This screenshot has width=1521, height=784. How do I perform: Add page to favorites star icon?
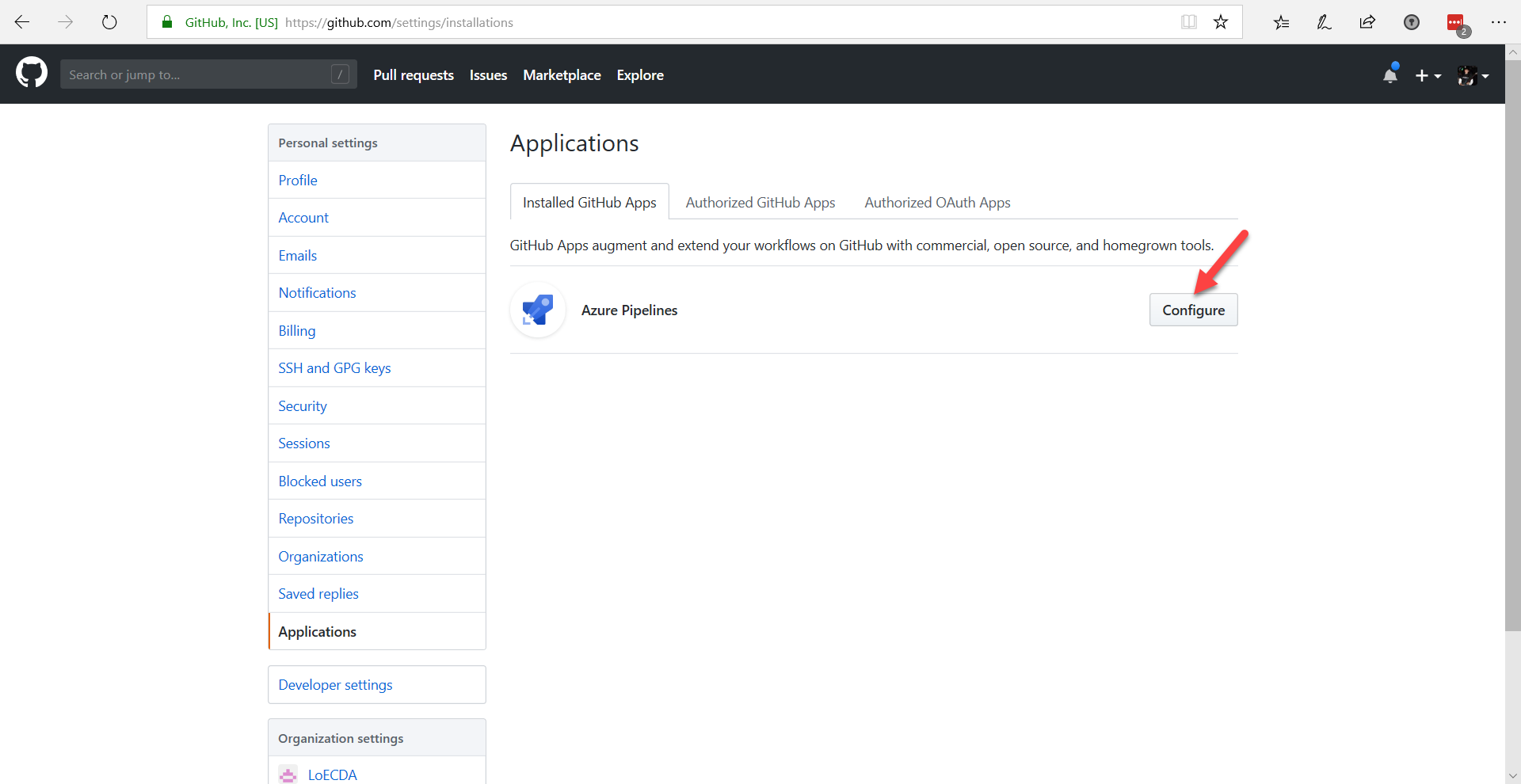1221,22
